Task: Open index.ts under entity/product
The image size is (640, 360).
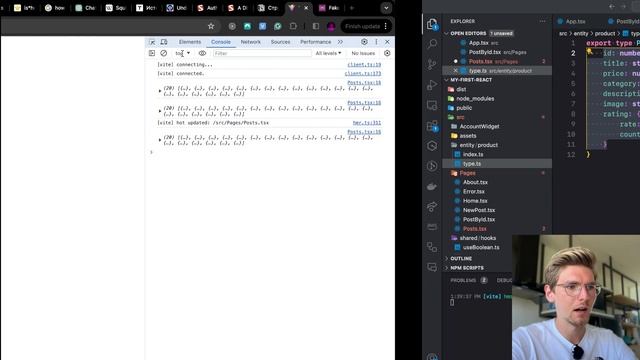Action: tap(473, 154)
